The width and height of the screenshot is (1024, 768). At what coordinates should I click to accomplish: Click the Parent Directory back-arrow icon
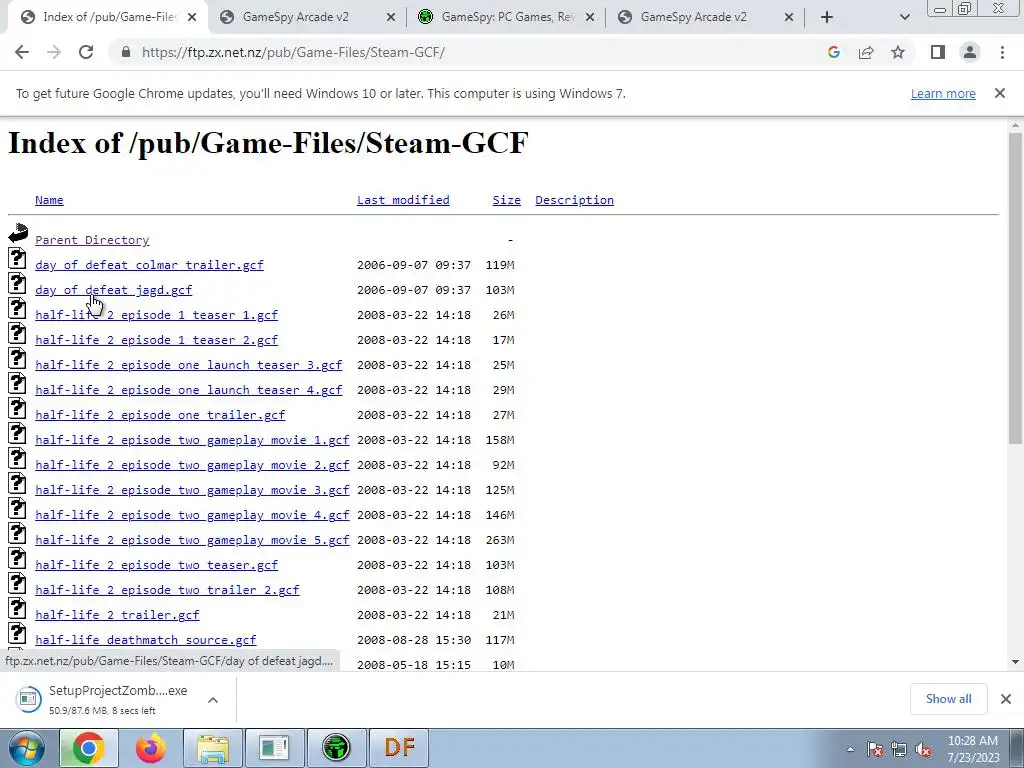tap(18, 233)
